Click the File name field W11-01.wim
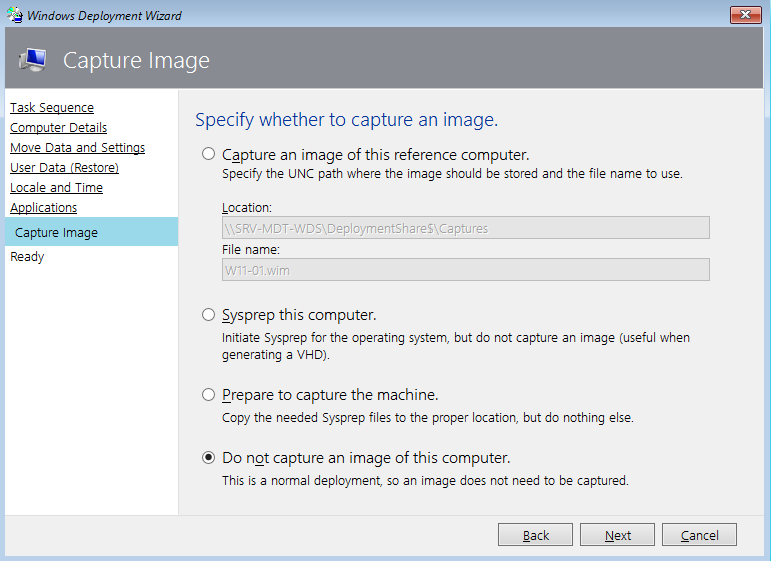This screenshot has height=561, width=771. (466, 270)
